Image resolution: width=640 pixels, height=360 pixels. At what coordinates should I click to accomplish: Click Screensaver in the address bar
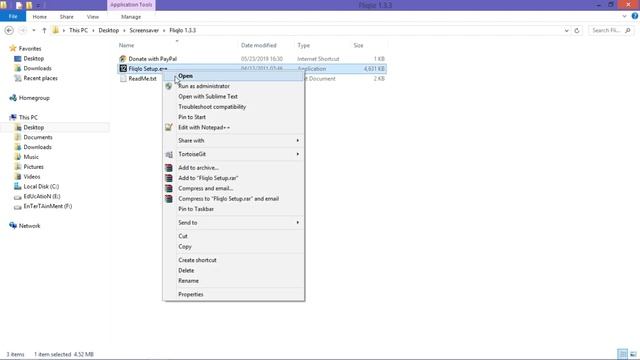pyautogui.click(x=144, y=30)
